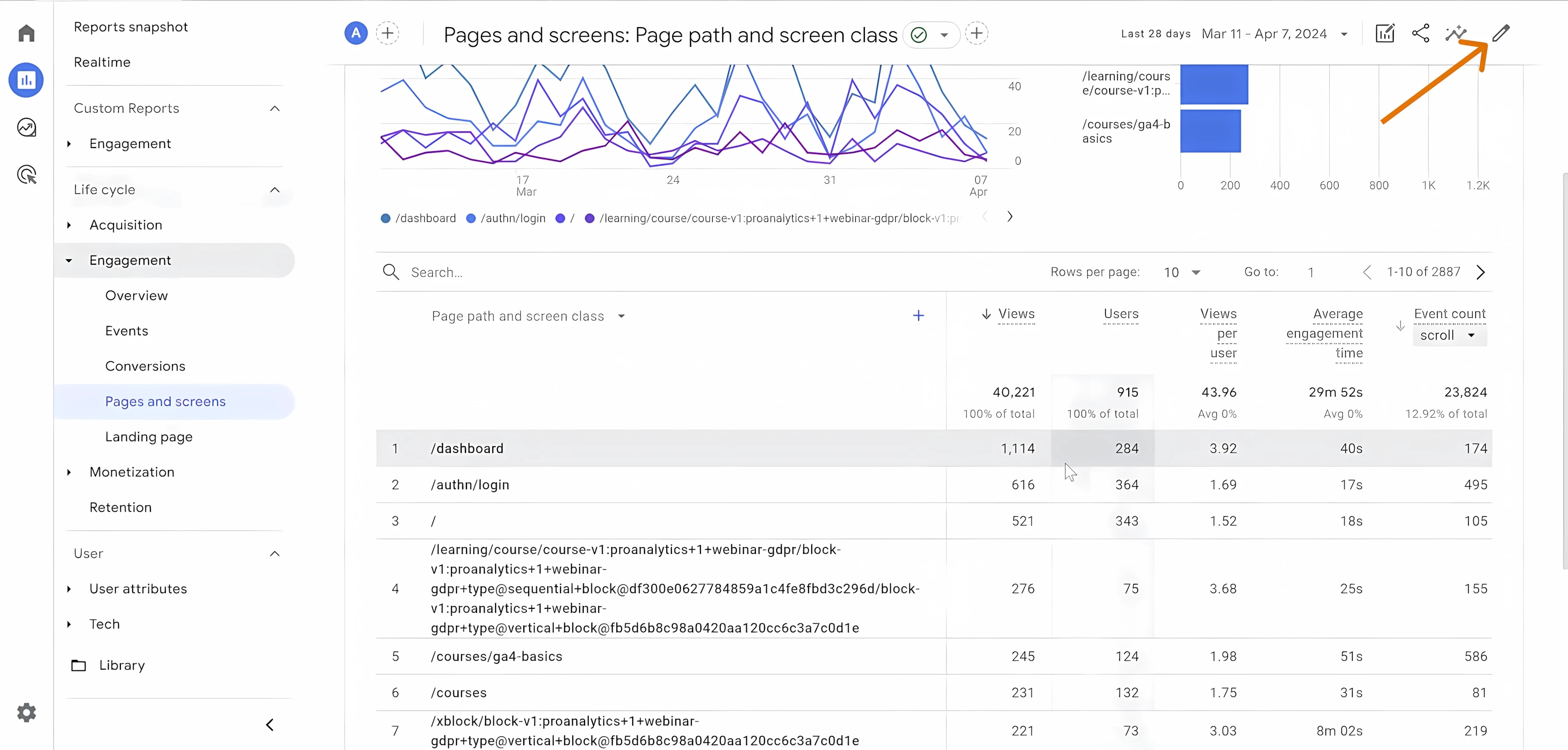Click the report status checkmark icon
The height and width of the screenshot is (750, 1568).
coord(919,35)
